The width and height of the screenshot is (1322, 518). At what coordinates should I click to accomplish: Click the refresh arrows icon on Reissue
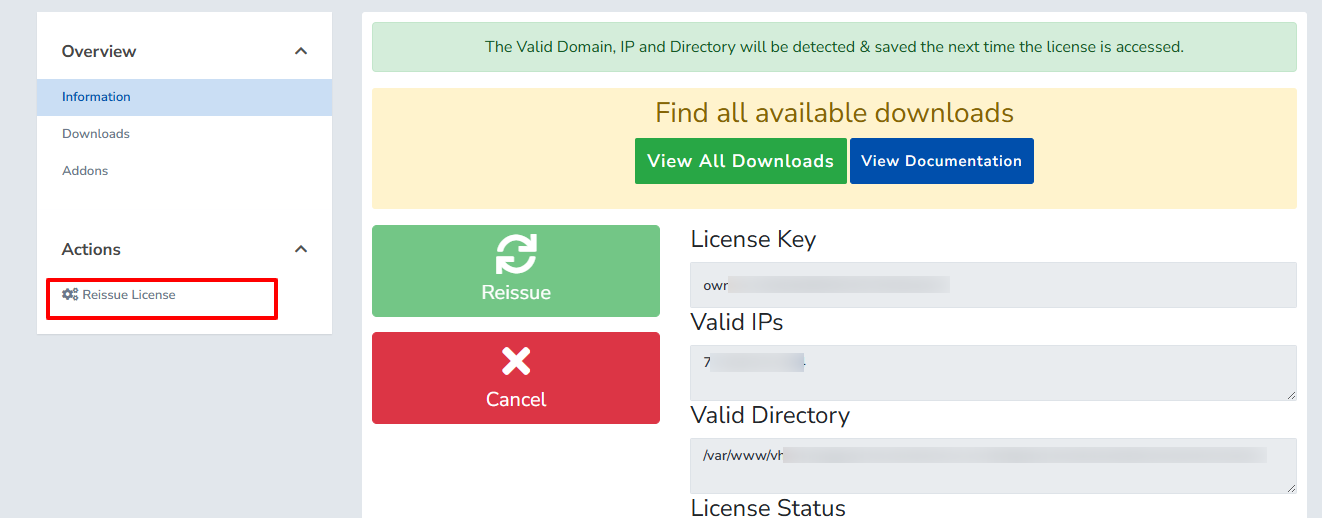(516, 254)
